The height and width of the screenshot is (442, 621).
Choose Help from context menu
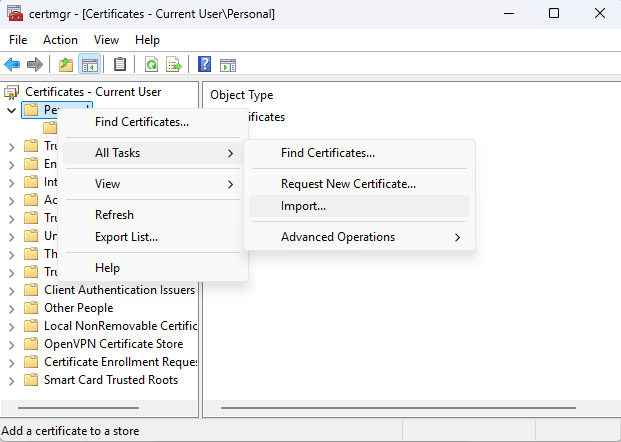(153, 268)
